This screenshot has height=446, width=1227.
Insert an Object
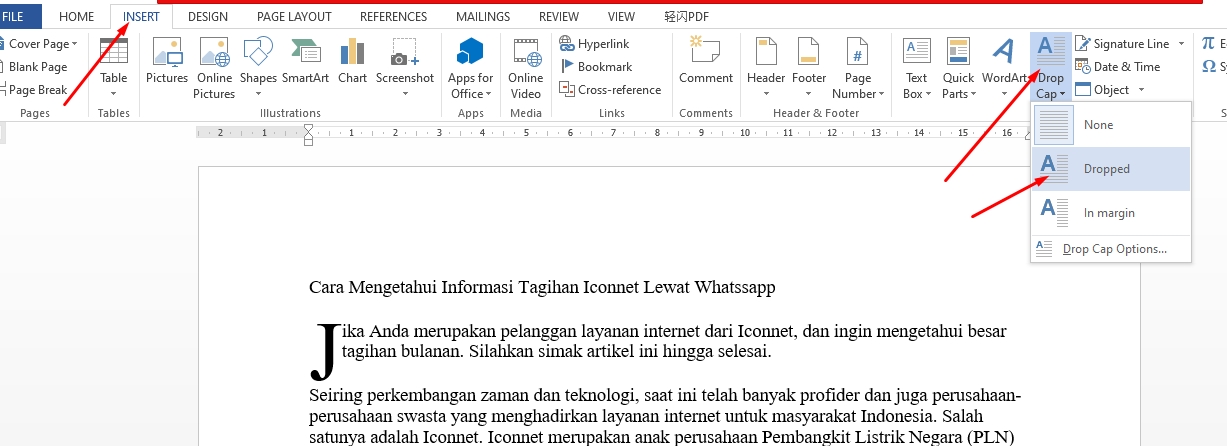[1102, 90]
